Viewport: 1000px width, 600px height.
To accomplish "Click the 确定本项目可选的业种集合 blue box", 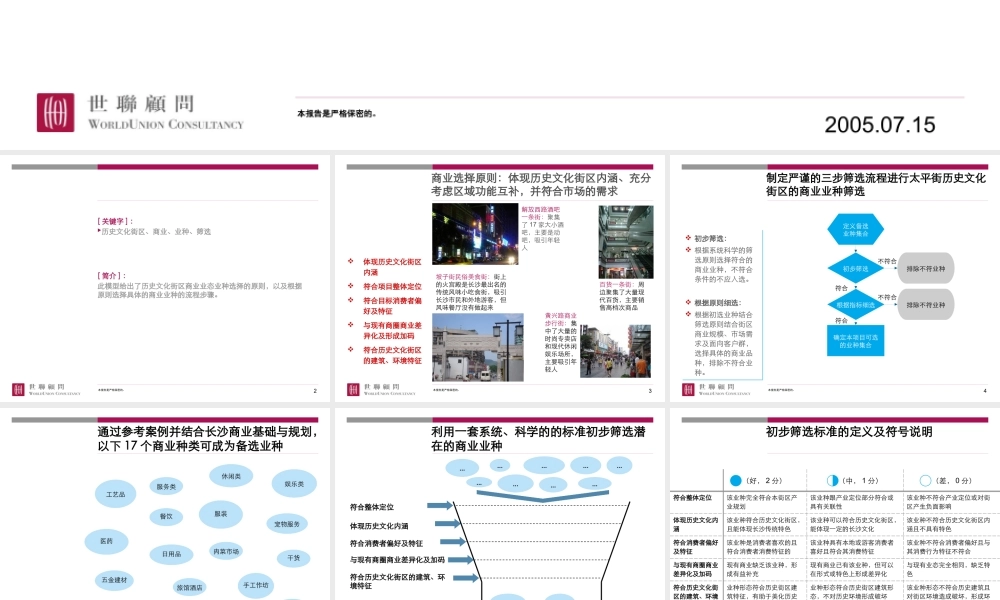I will [855, 341].
